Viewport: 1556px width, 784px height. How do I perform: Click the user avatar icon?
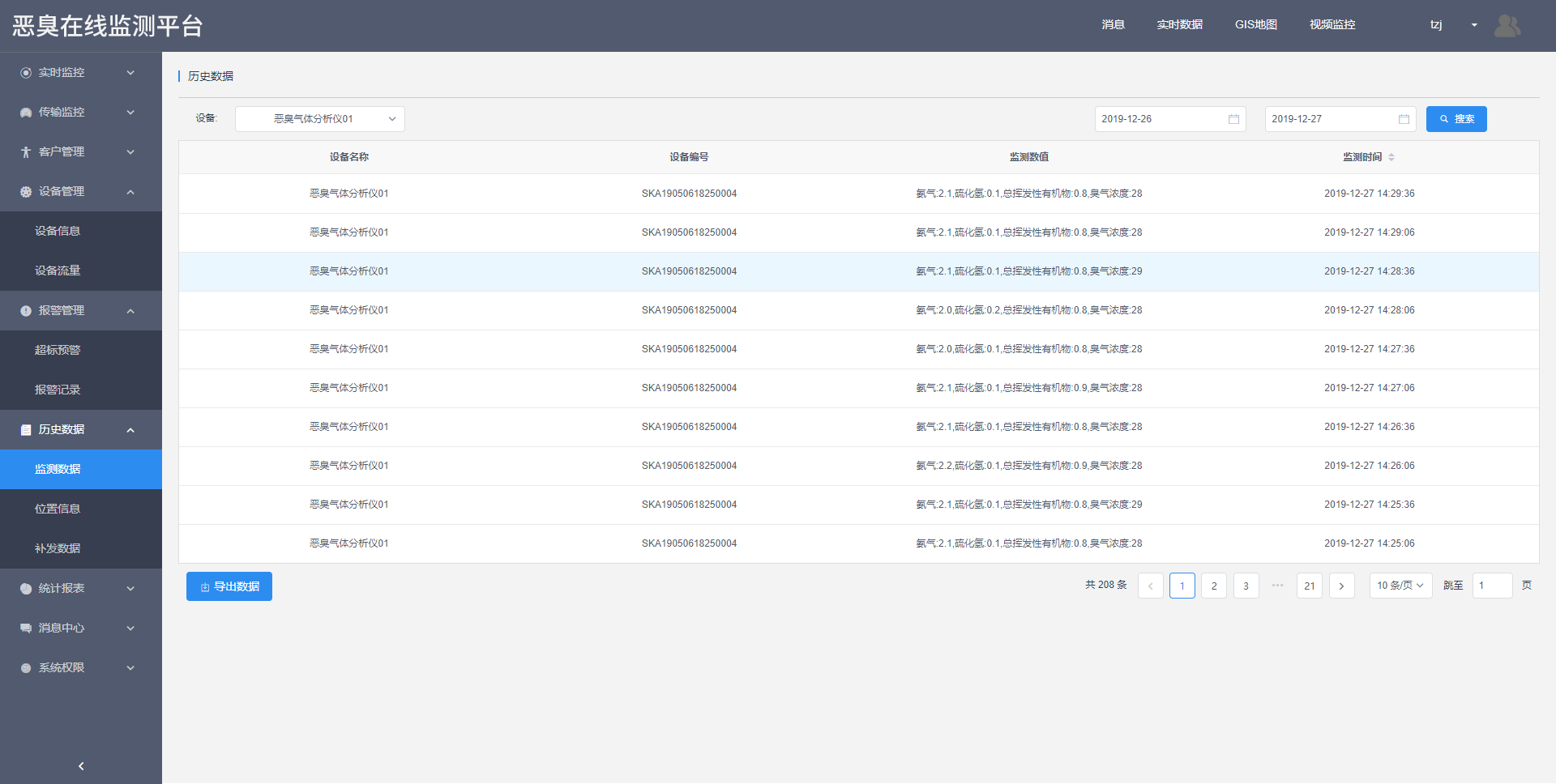point(1507,25)
